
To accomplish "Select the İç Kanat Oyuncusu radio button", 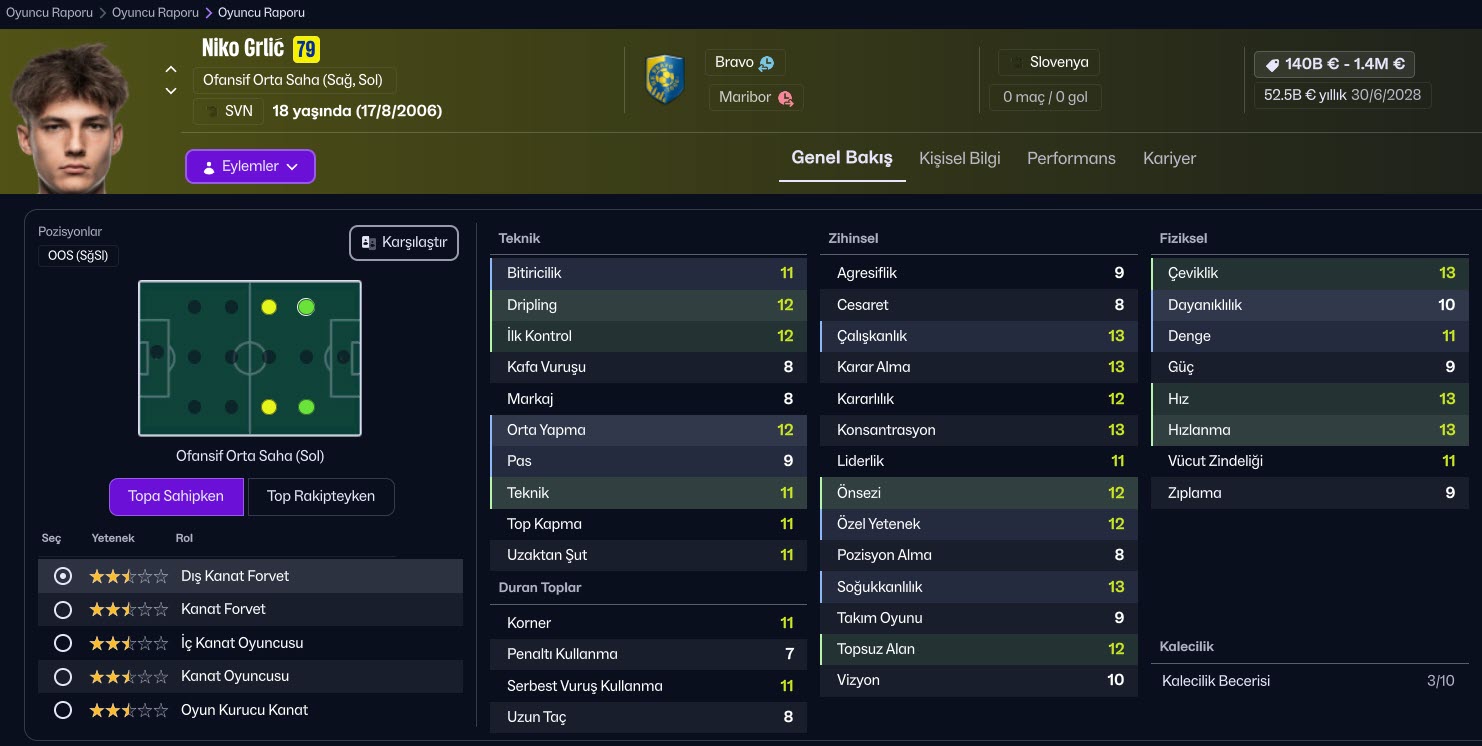I will (63, 643).
